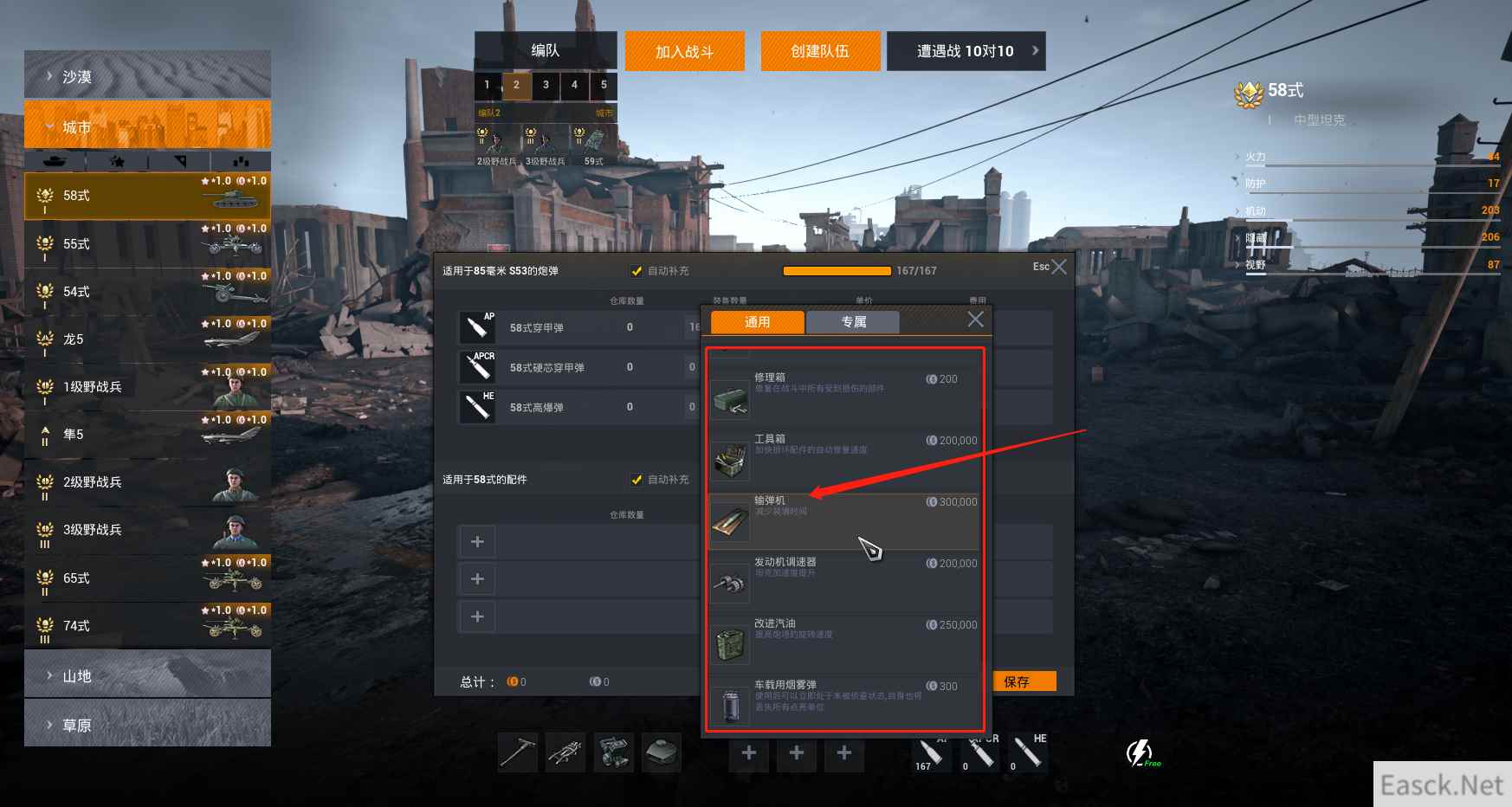Image resolution: width=1512 pixels, height=807 pixels.
Task: Click the lightning Free icon
Action: [1141, 752]
